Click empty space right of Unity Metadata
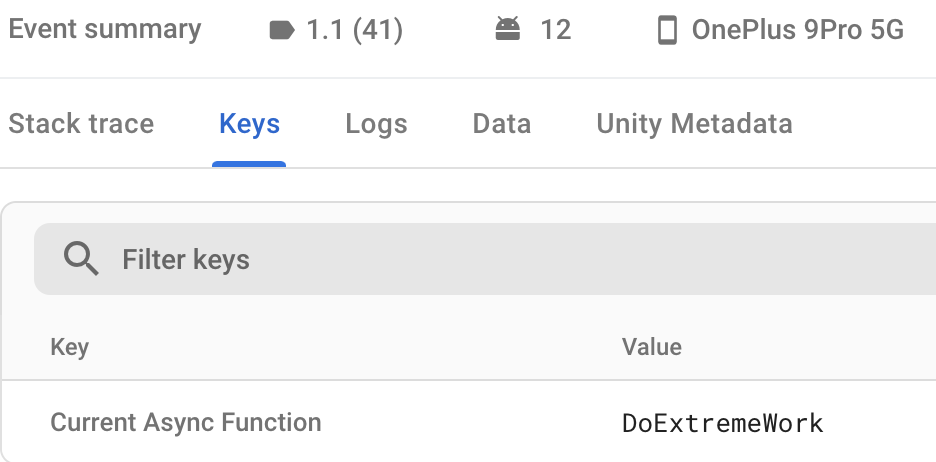Viewport: 936px width, 462px height. coord(865,124)
